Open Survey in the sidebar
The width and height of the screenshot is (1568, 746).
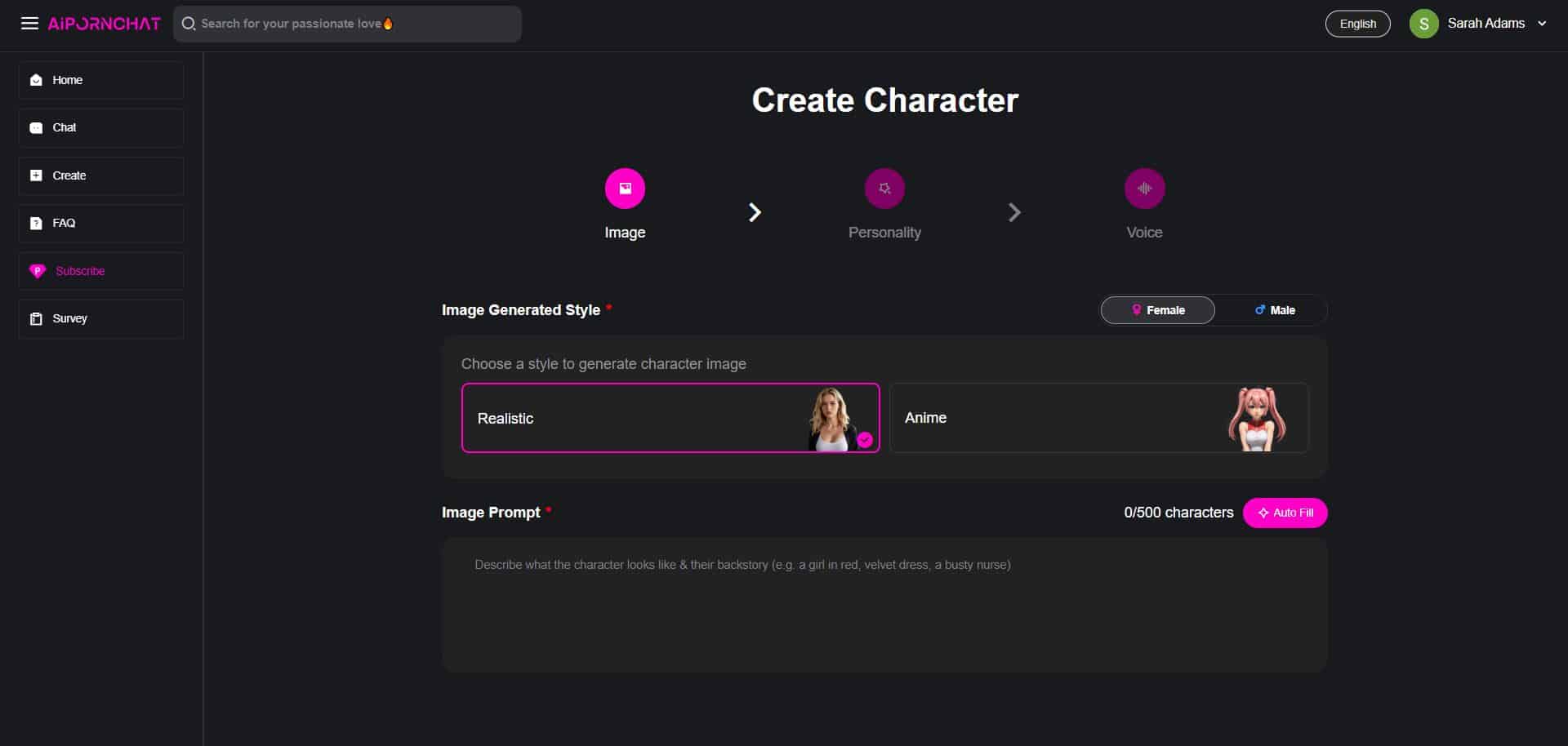point(101,318)
